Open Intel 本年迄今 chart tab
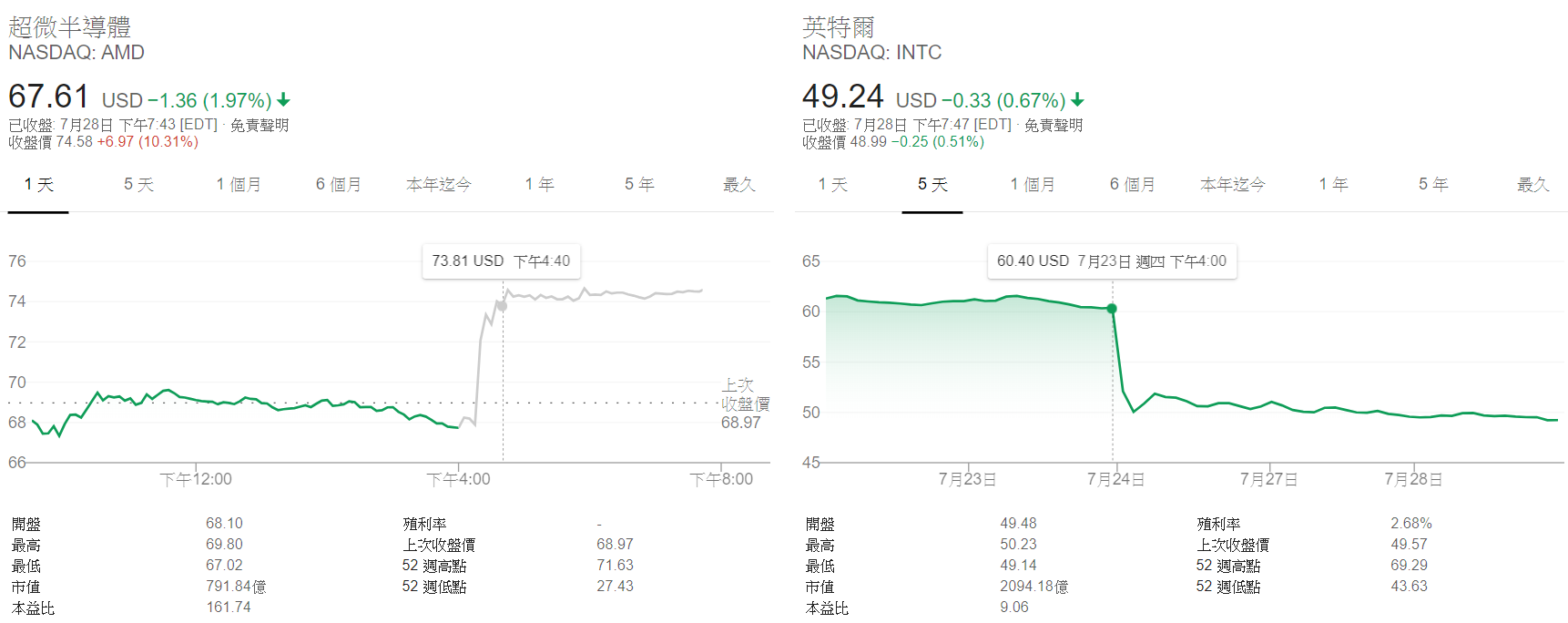Image resolution: width=1568 pixels, height=623 pixels. point(1233,185)
